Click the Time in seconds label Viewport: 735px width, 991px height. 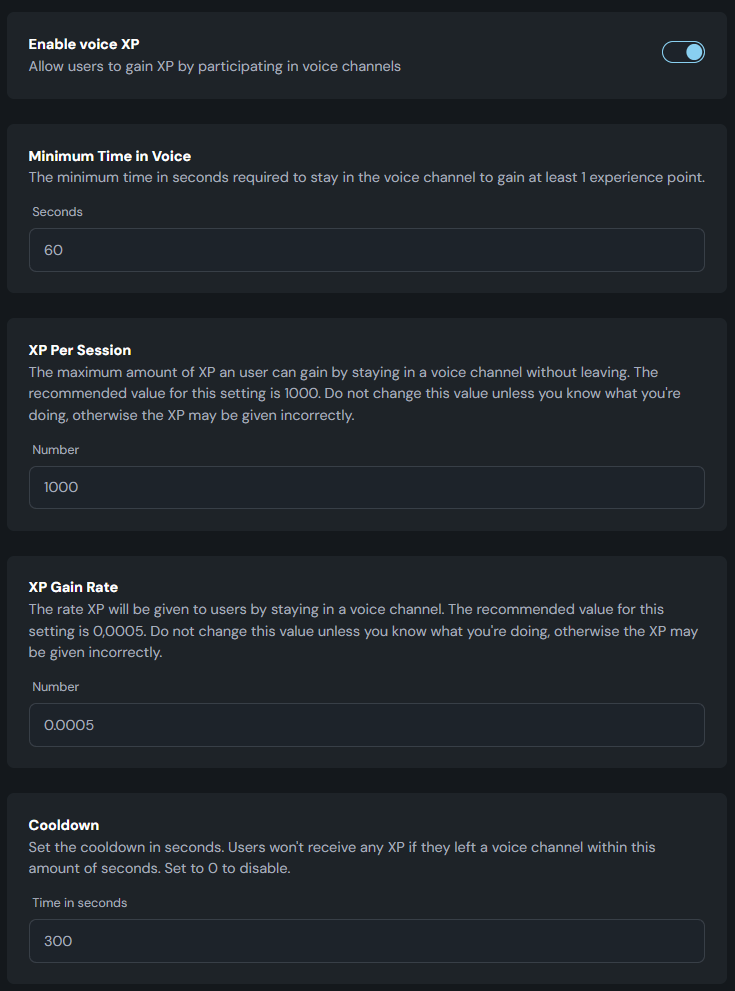pyautogui.click(x=80, y=903)
